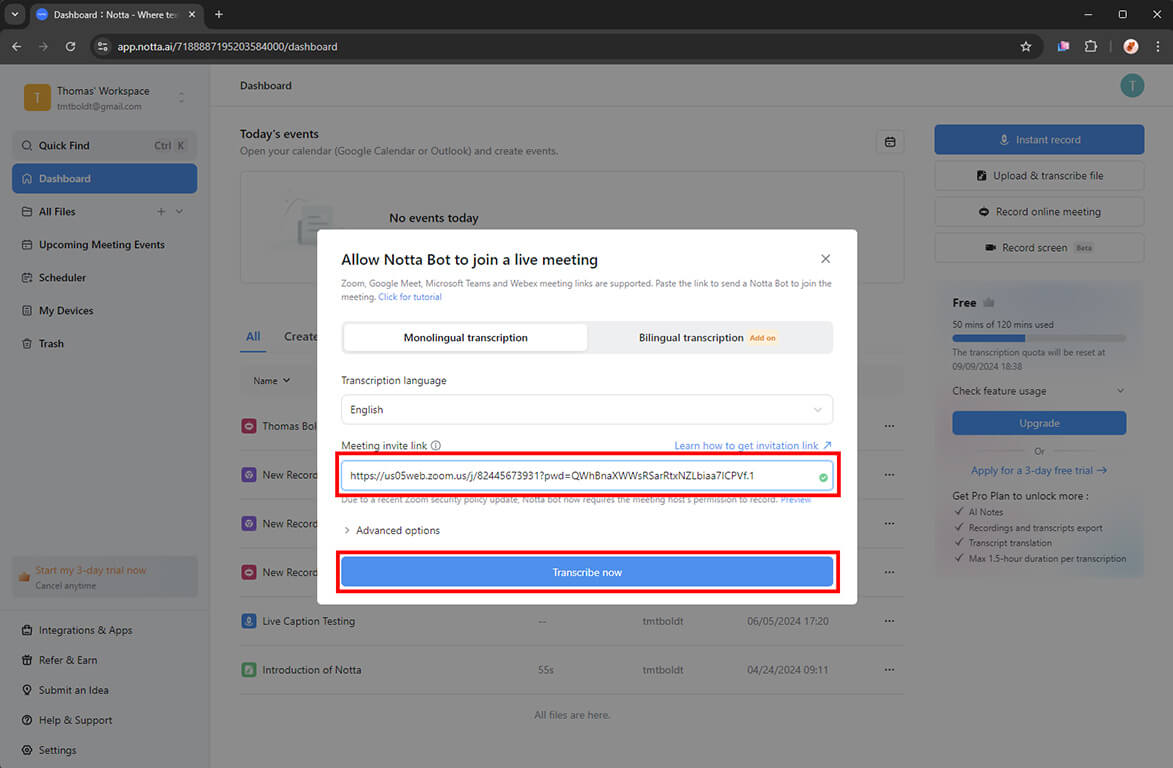This screenshot has height=768, width=1173.
Task: Close the Dashboard : Notta browser tab
Action: click(x=192, y=14)
